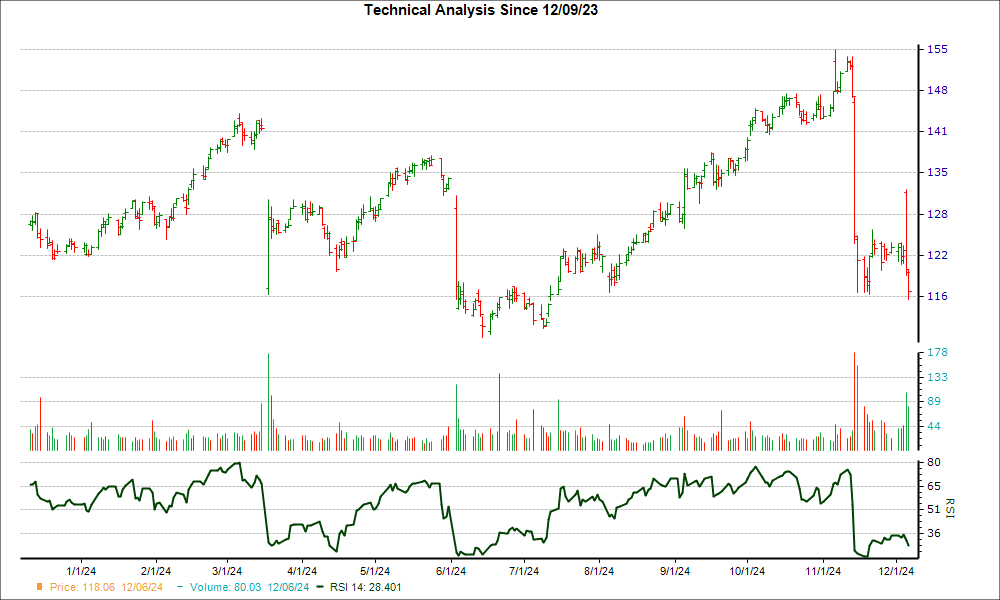This screenshot has width=1000, height=600.
Task: Click the 8/1/24 date label
Action: (x=599, y=571)
